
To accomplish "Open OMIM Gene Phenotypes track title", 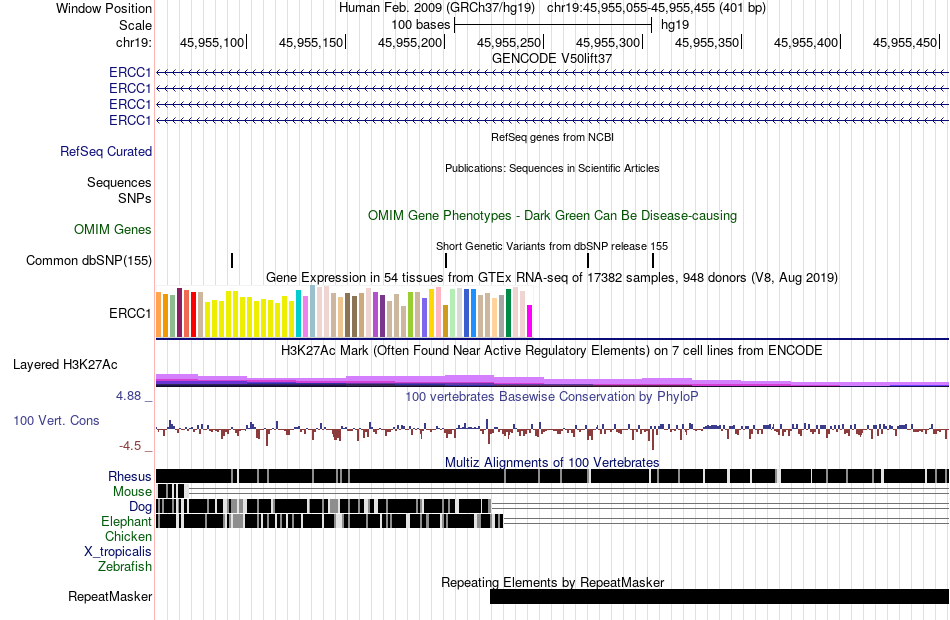I will pyautogui.click(x=552, y=216).
